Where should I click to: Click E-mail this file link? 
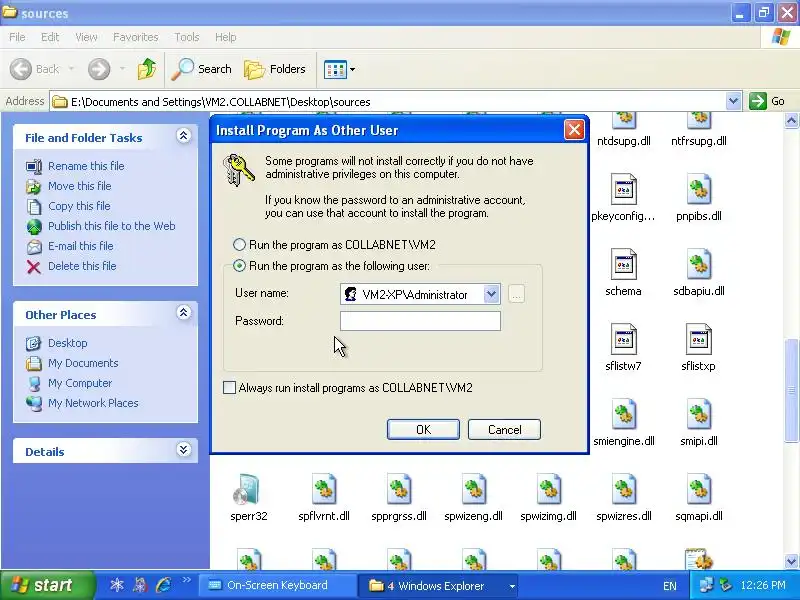[x=81, y=246]
